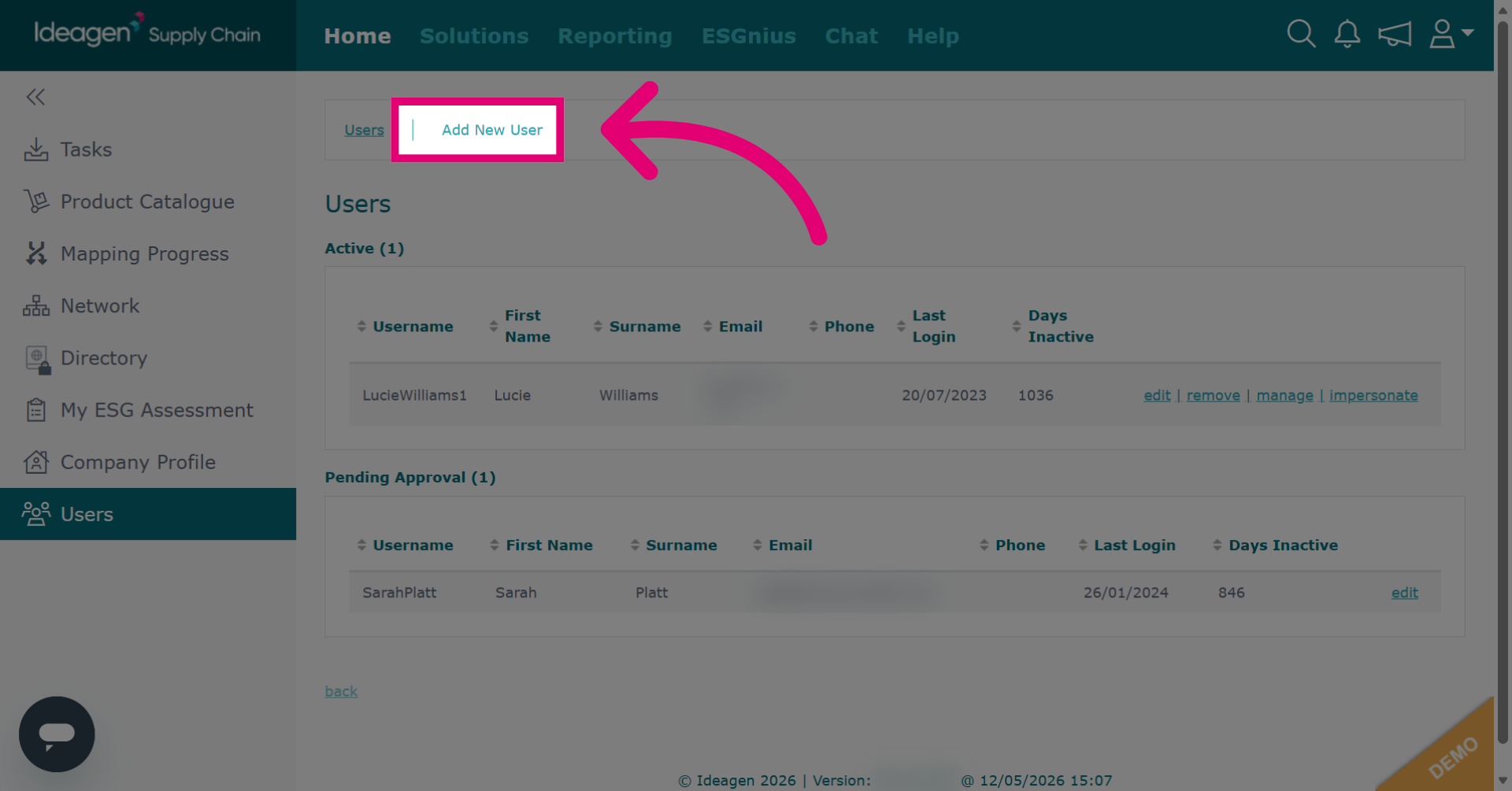Viewport: 1512px width, 791px height.
Task: Open the ESGnius menu item
Action: pos(748,35)
